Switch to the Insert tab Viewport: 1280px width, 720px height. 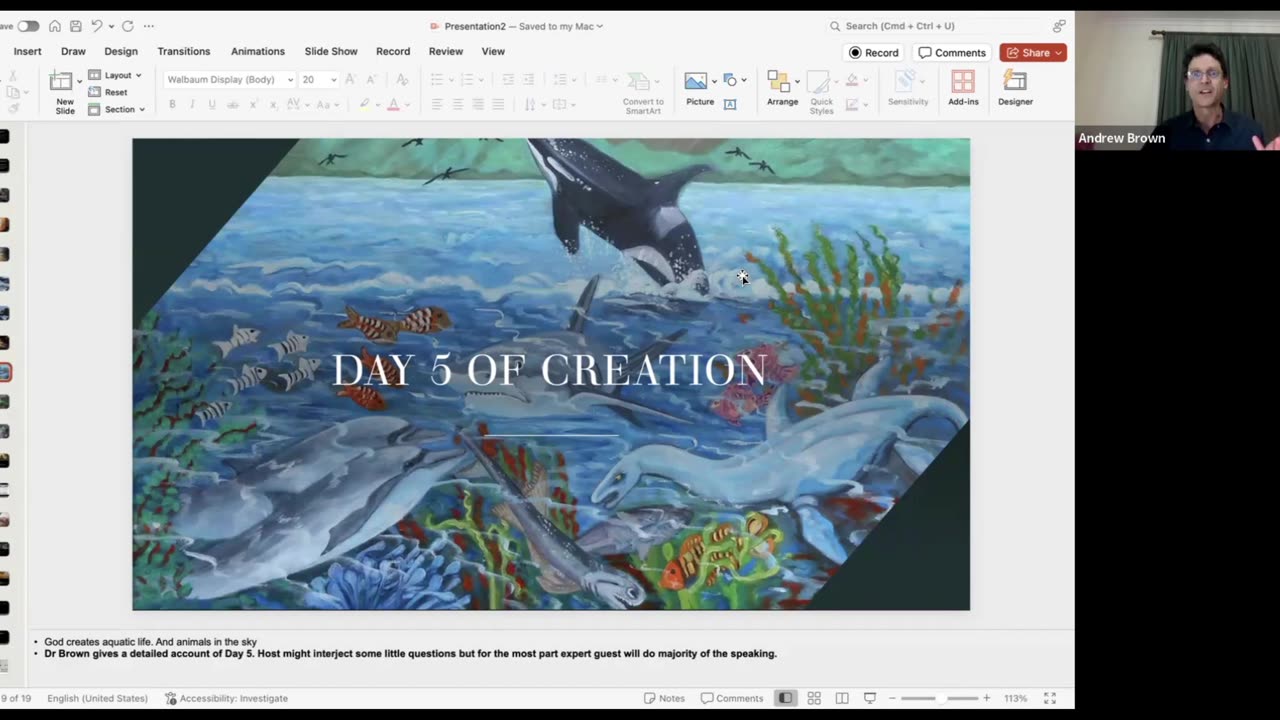click(27, 51)
